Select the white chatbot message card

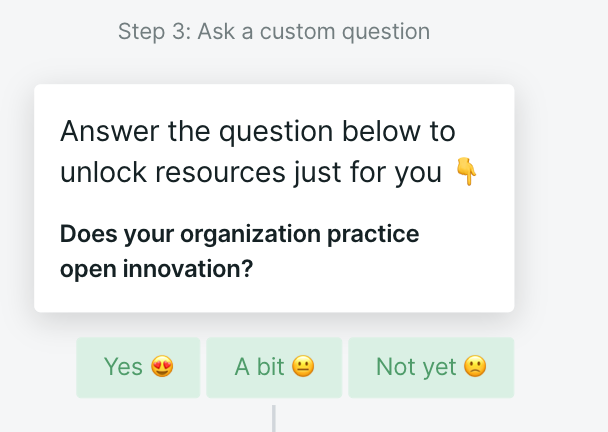coord(274,198)
